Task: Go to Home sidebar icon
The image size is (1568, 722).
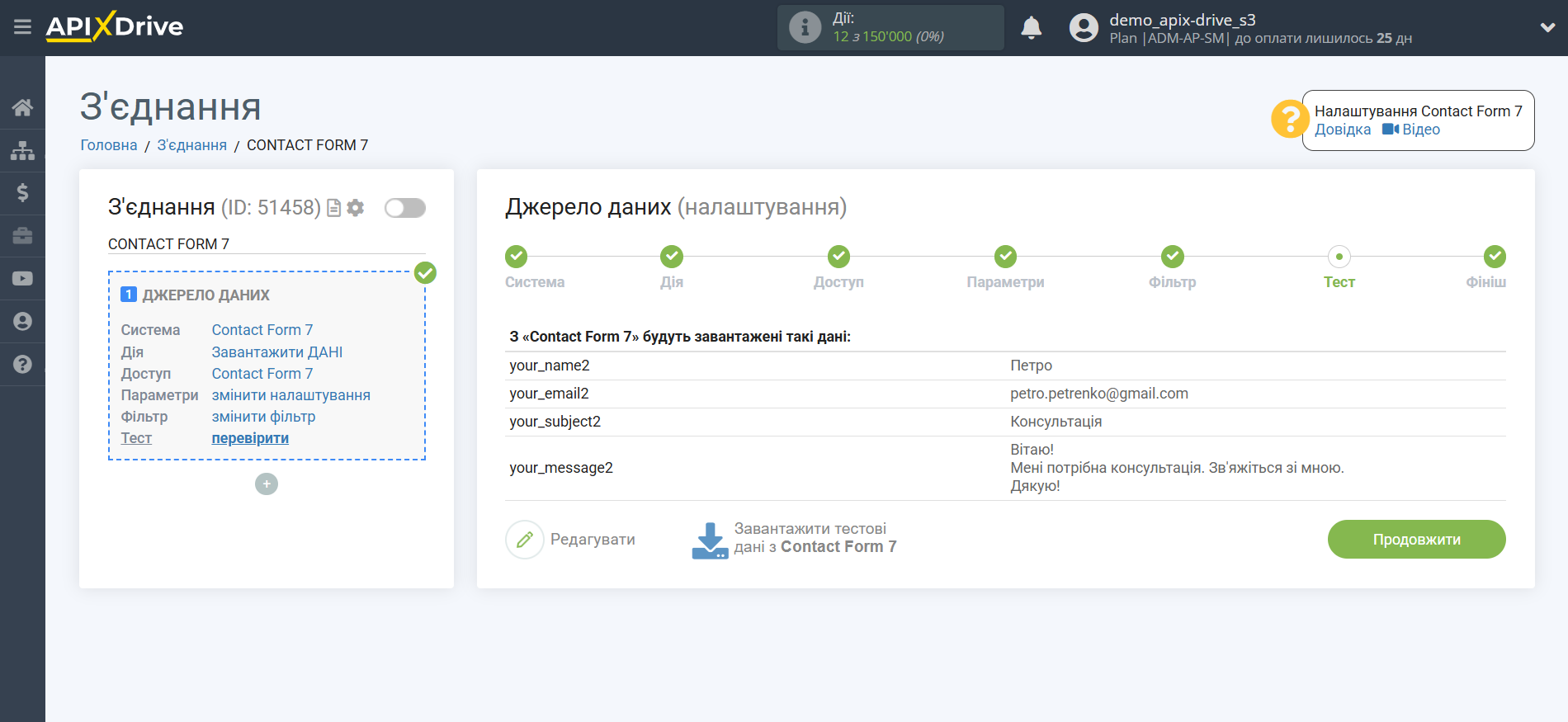Action: (x=22, y=107)
